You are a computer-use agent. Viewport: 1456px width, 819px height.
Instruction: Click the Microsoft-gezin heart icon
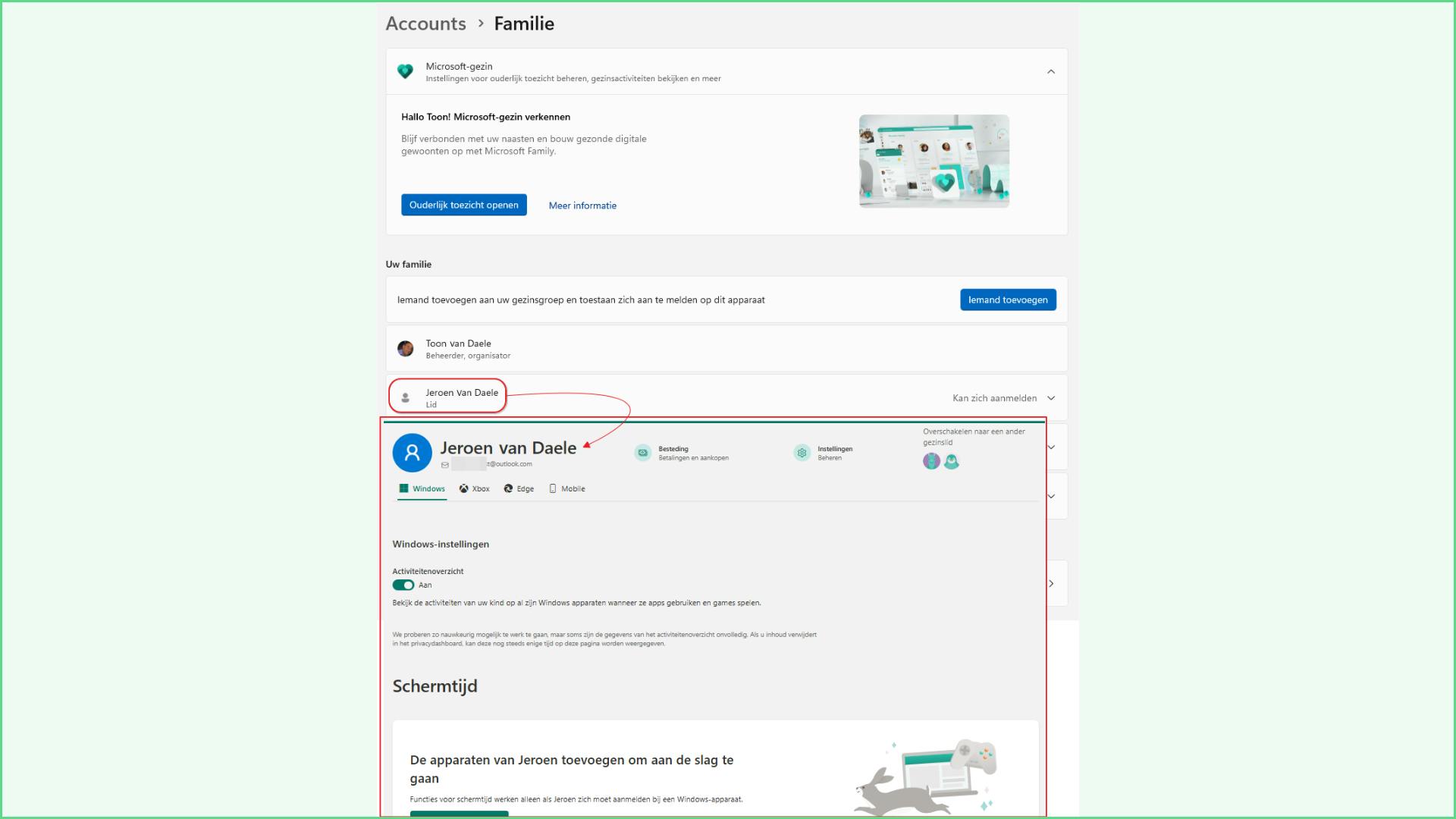(x=405, y=71)
